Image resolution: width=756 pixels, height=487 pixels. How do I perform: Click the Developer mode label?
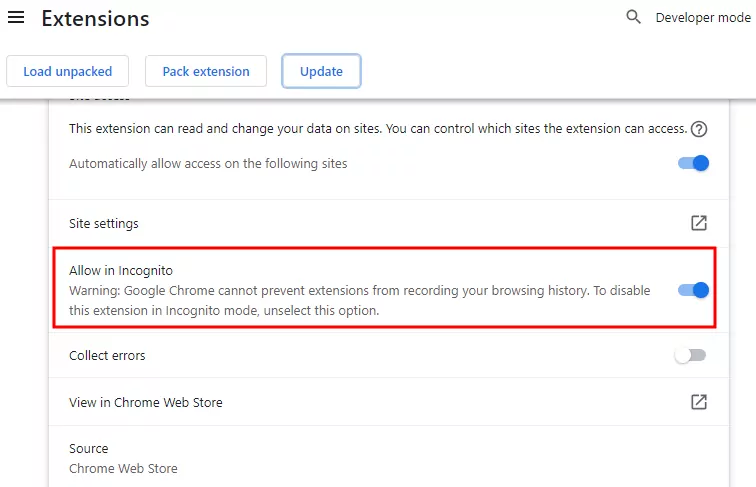pos(702,18)
